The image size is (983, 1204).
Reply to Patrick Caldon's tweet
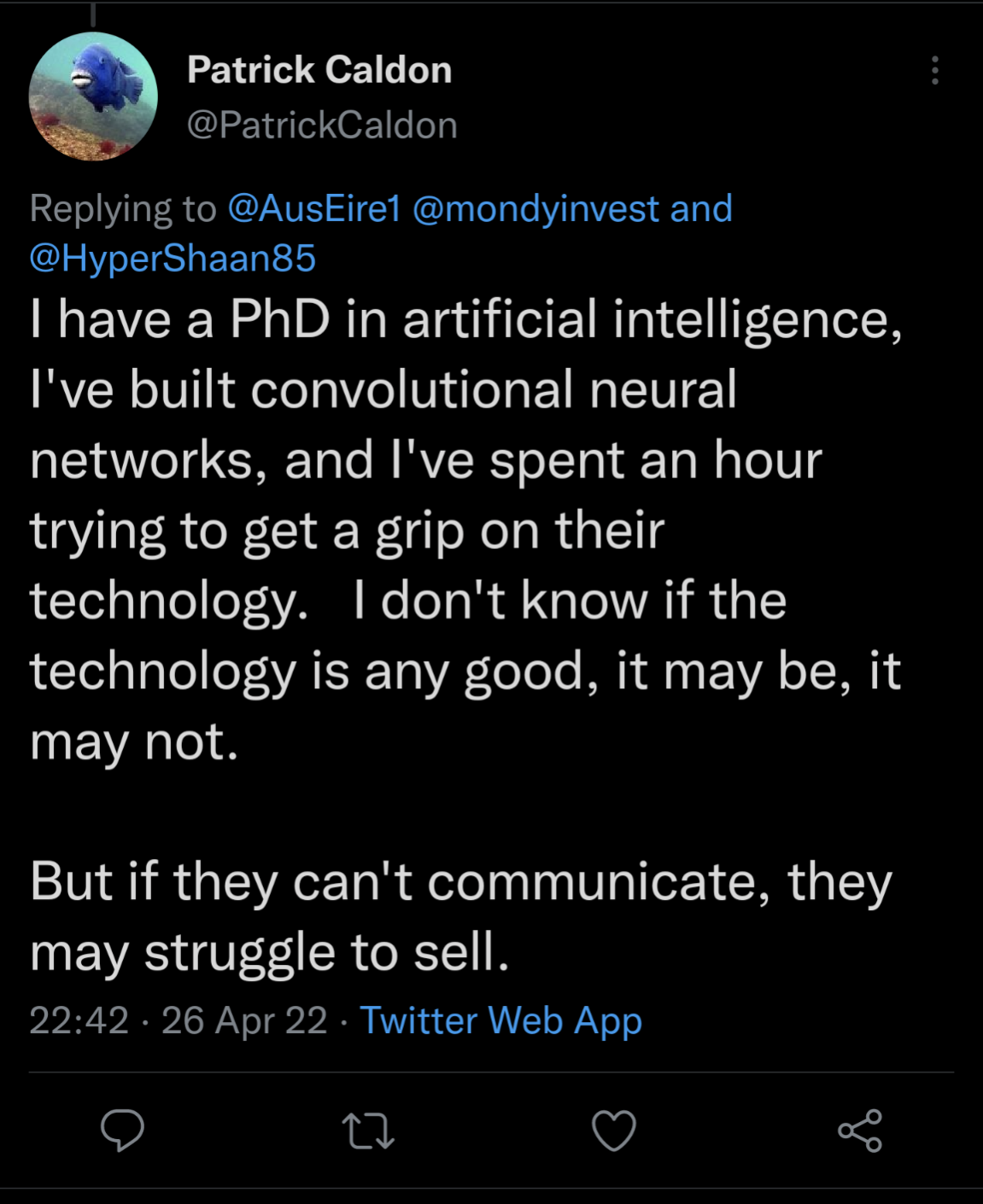122,1131
